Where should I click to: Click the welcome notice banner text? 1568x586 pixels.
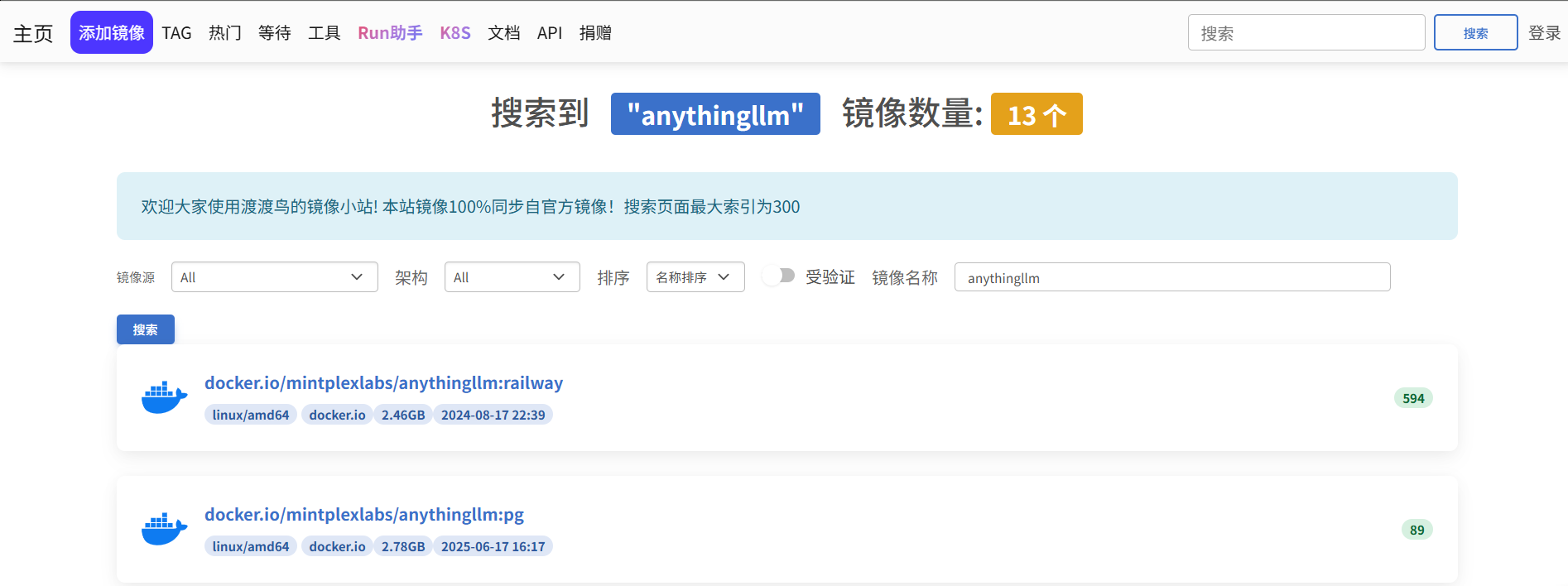point(470,207)
